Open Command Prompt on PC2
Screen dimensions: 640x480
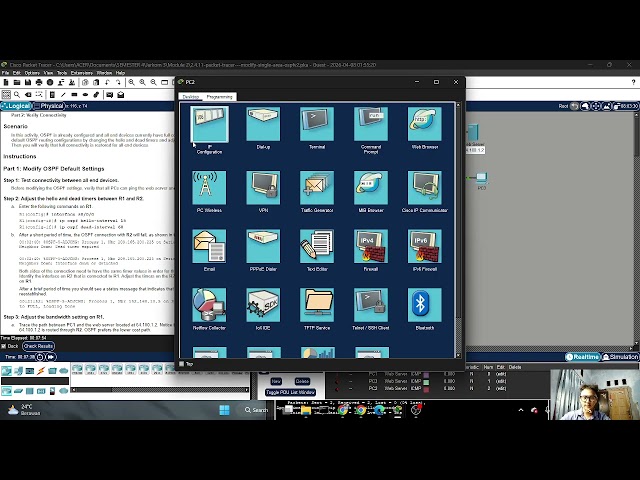371,124
